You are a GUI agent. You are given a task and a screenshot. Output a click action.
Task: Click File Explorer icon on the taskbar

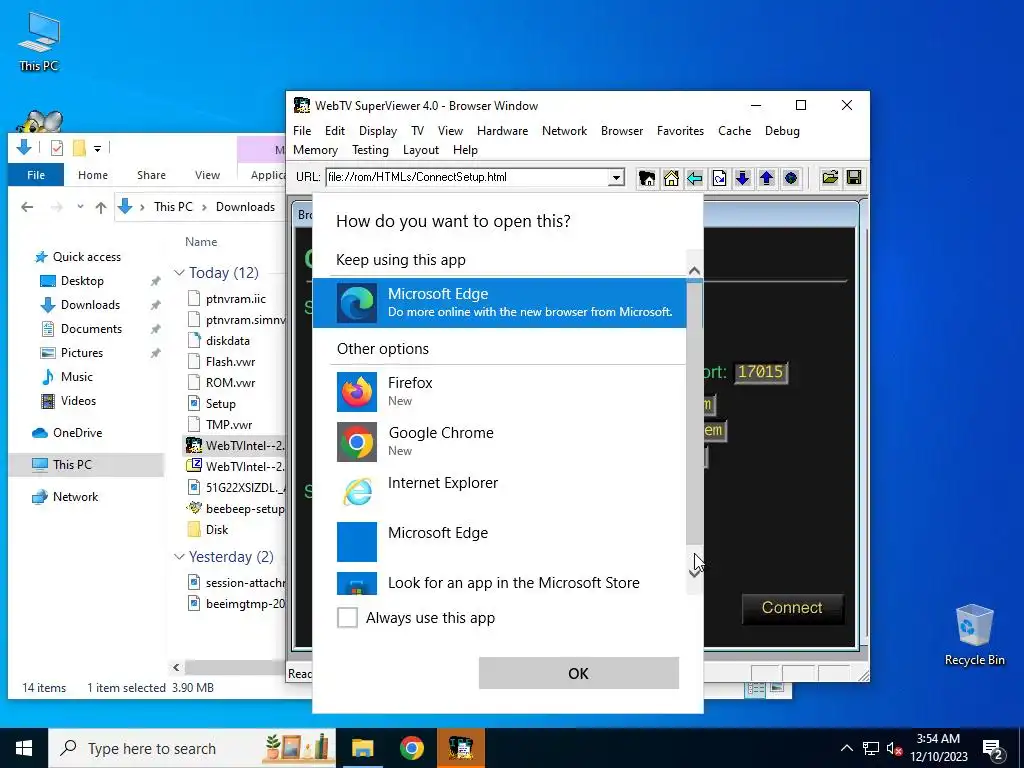(362, 748)
